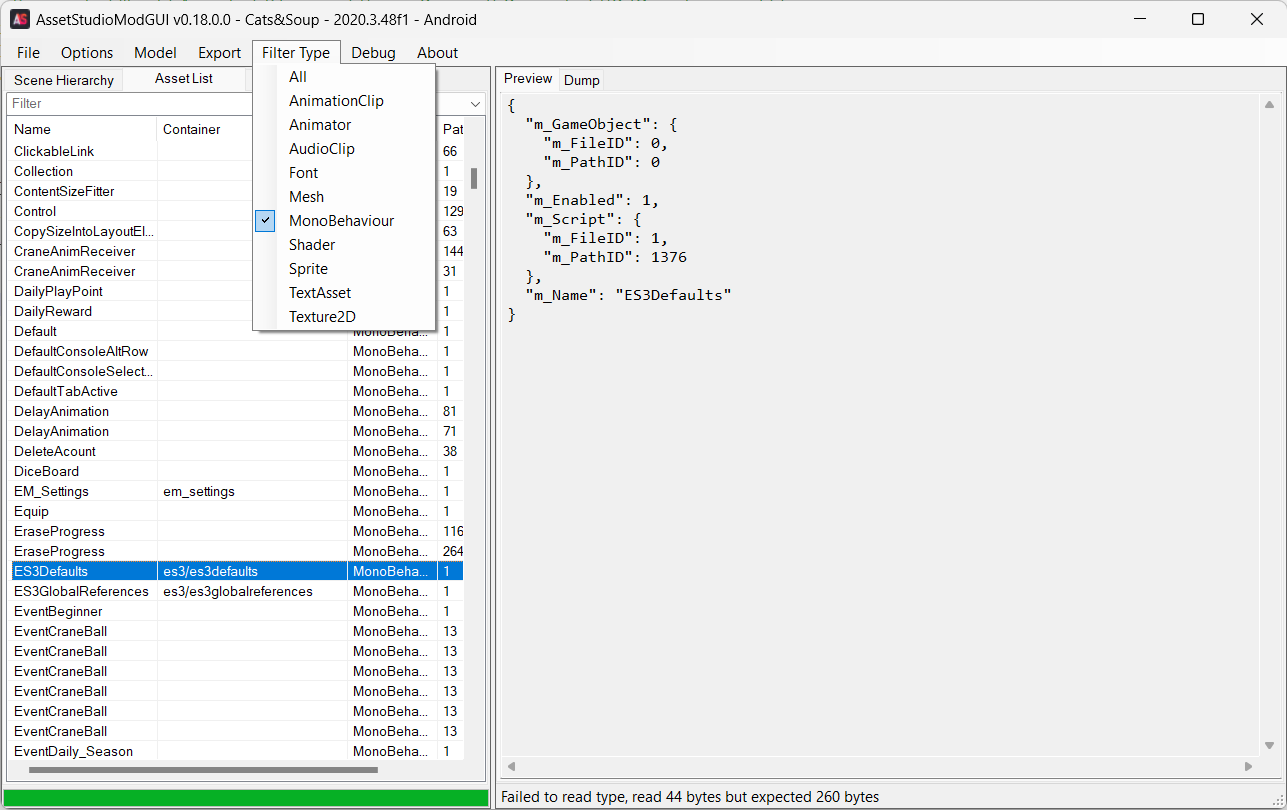Filter by AnimationClip type
Image resolution: width=1287 pixels, height=810 pixels.
tap(344, 101)
